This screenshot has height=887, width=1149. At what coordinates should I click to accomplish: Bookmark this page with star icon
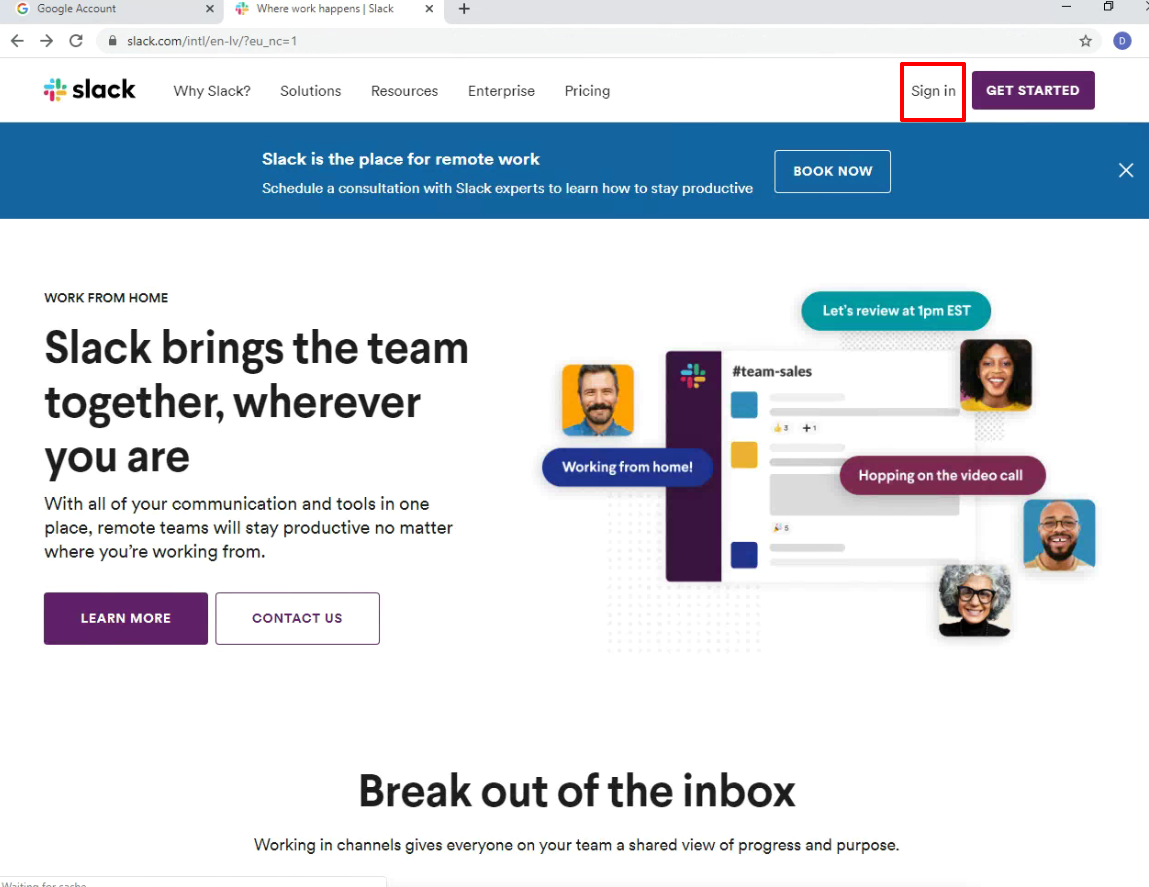[x=1085, y=41]
